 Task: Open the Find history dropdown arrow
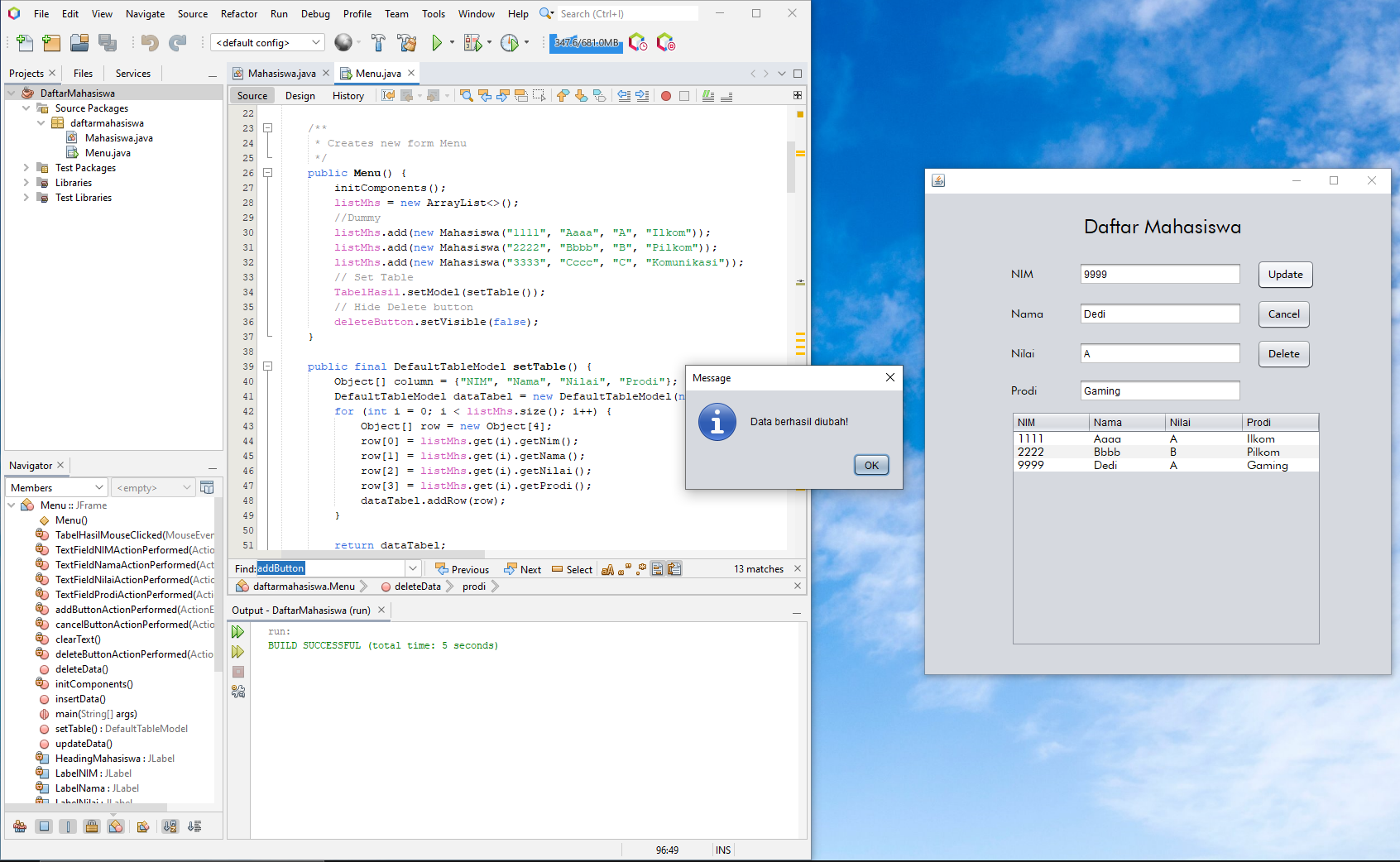click(412, 569)
